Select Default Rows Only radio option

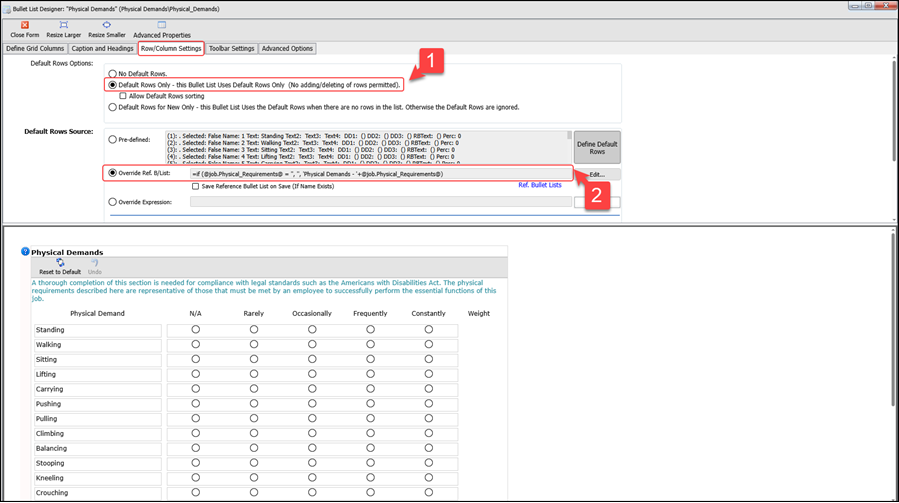pyautogui.click(x=112, y=85)
